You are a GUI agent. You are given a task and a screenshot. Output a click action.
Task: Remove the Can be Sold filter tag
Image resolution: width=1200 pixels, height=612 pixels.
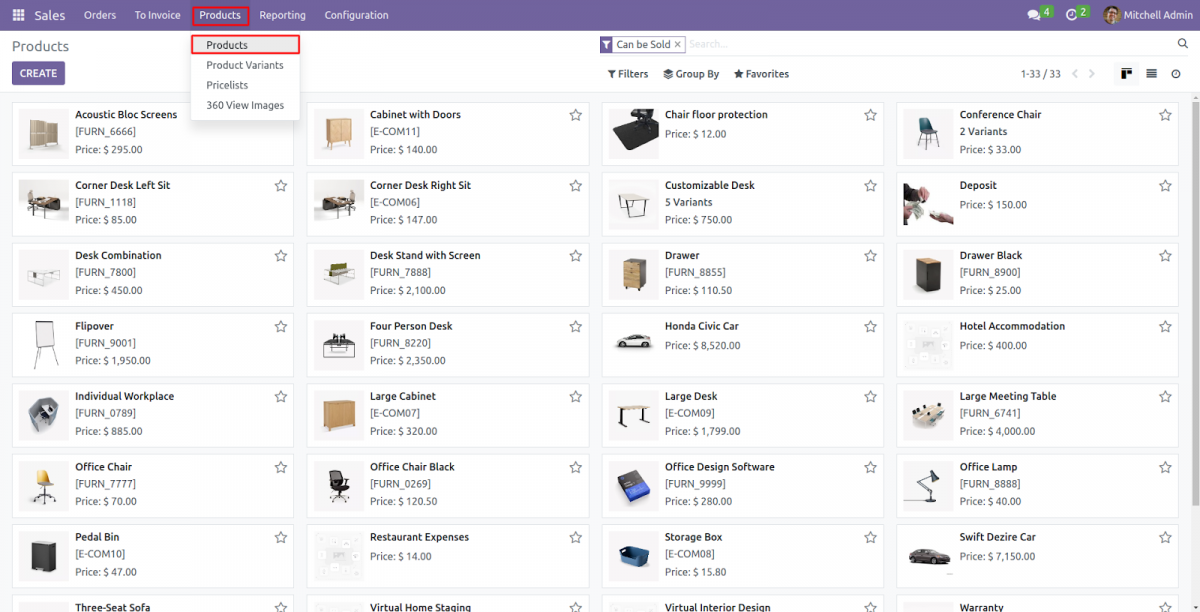(678, 44)
